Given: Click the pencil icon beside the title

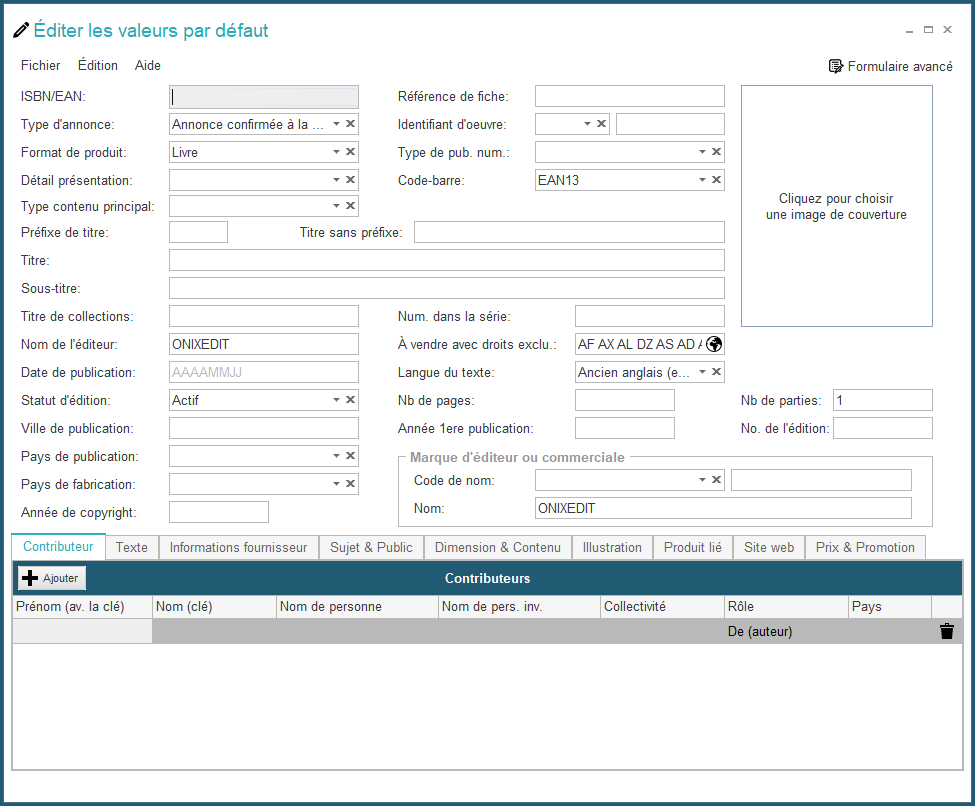Looking at the screenshot, I should click(x=21, y=30).
